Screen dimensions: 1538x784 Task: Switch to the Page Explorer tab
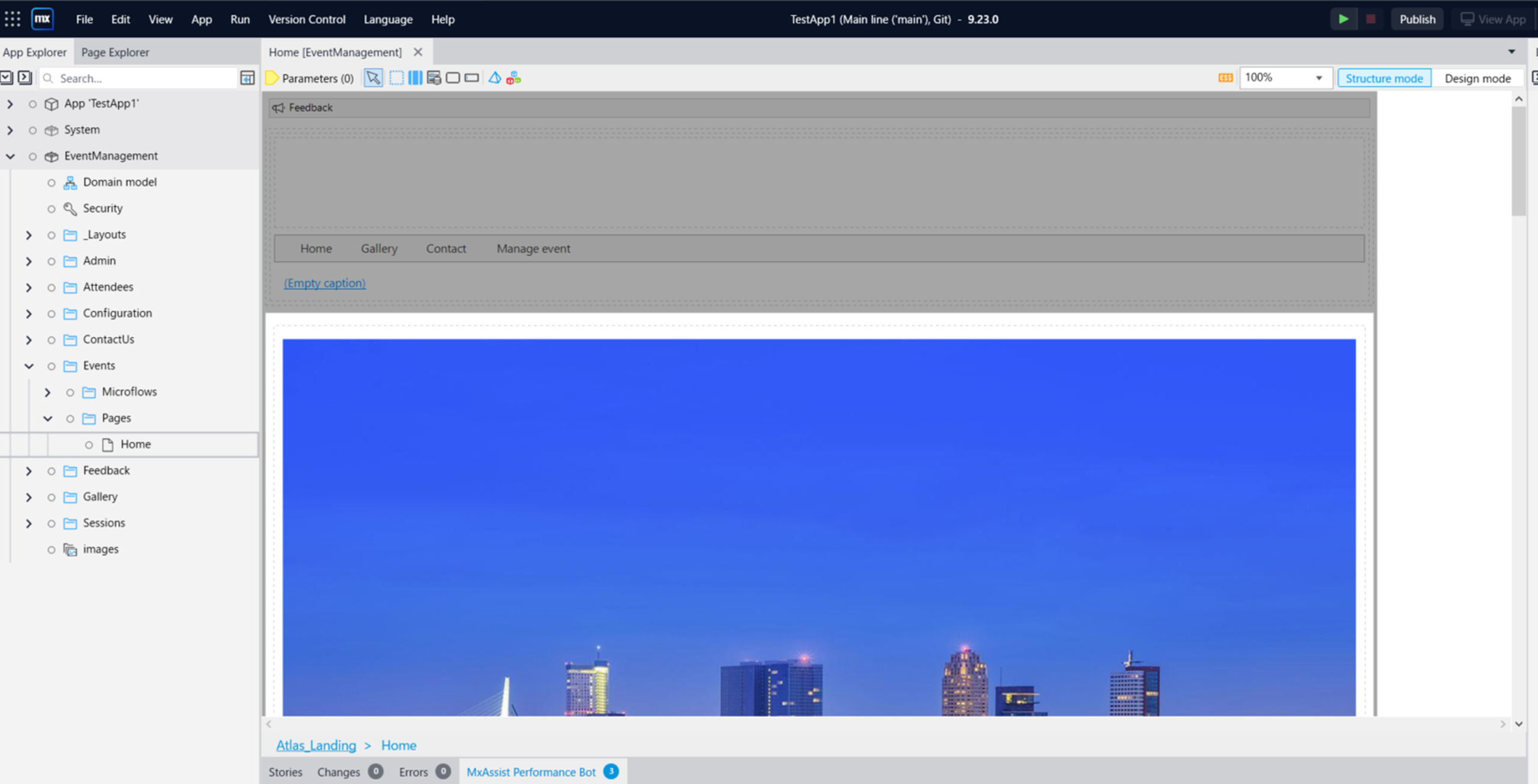[x=115, y=52]
